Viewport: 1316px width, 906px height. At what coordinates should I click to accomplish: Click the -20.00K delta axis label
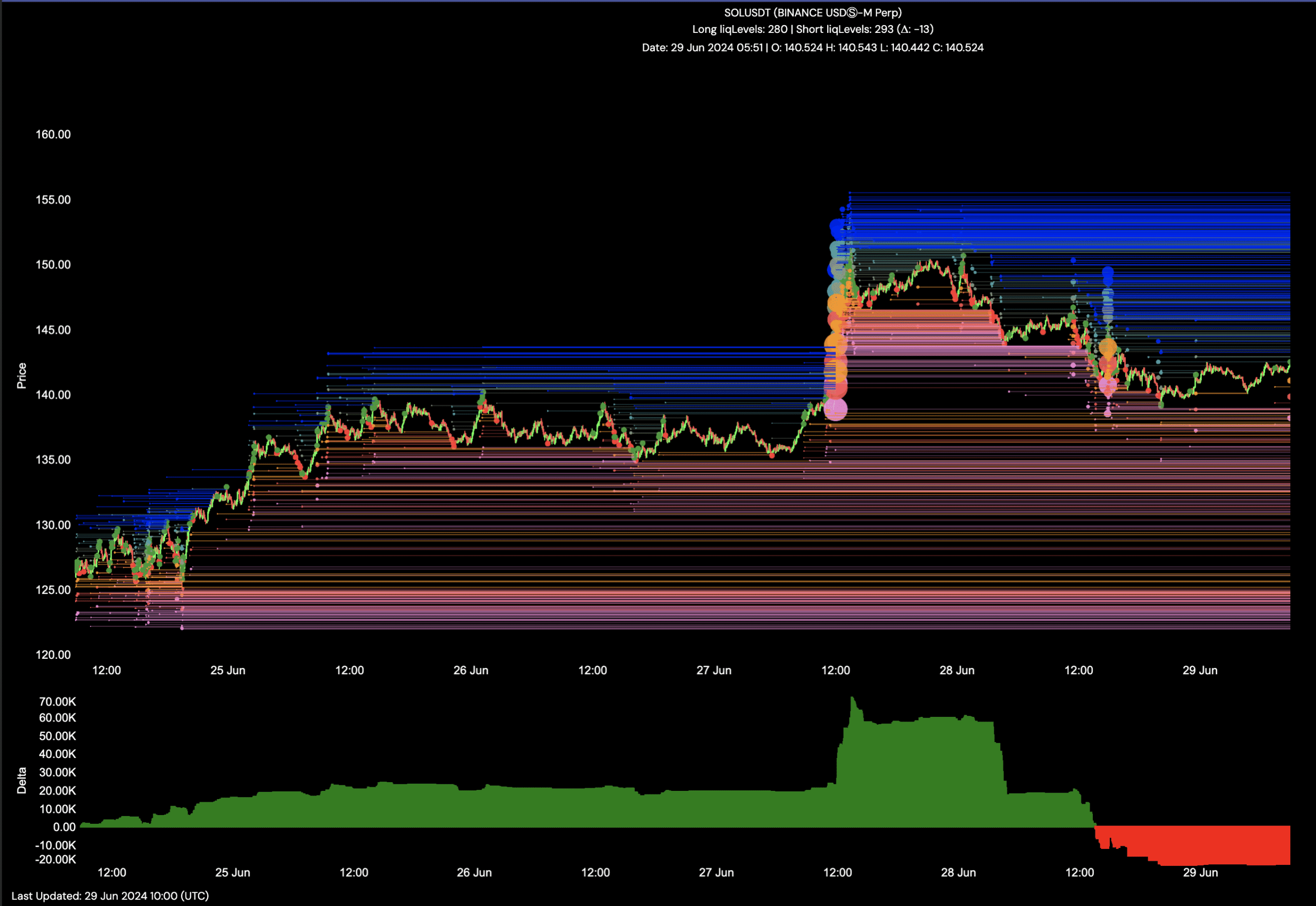[55, 859]
